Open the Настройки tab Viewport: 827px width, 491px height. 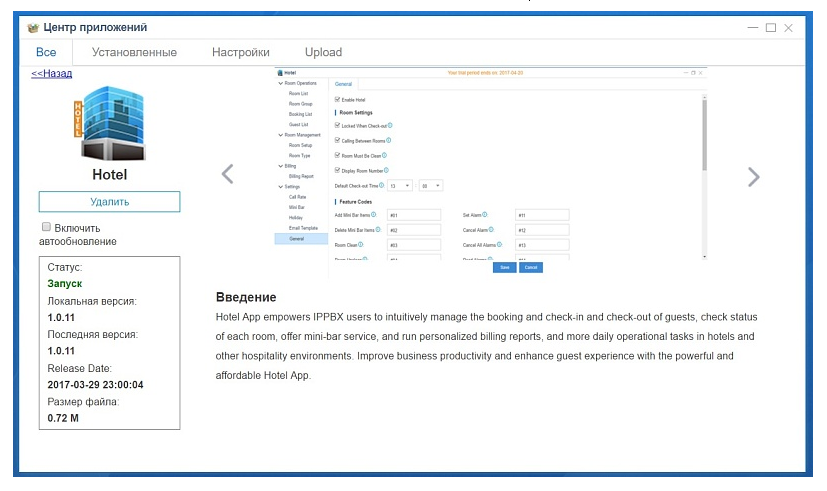[240, 52]
